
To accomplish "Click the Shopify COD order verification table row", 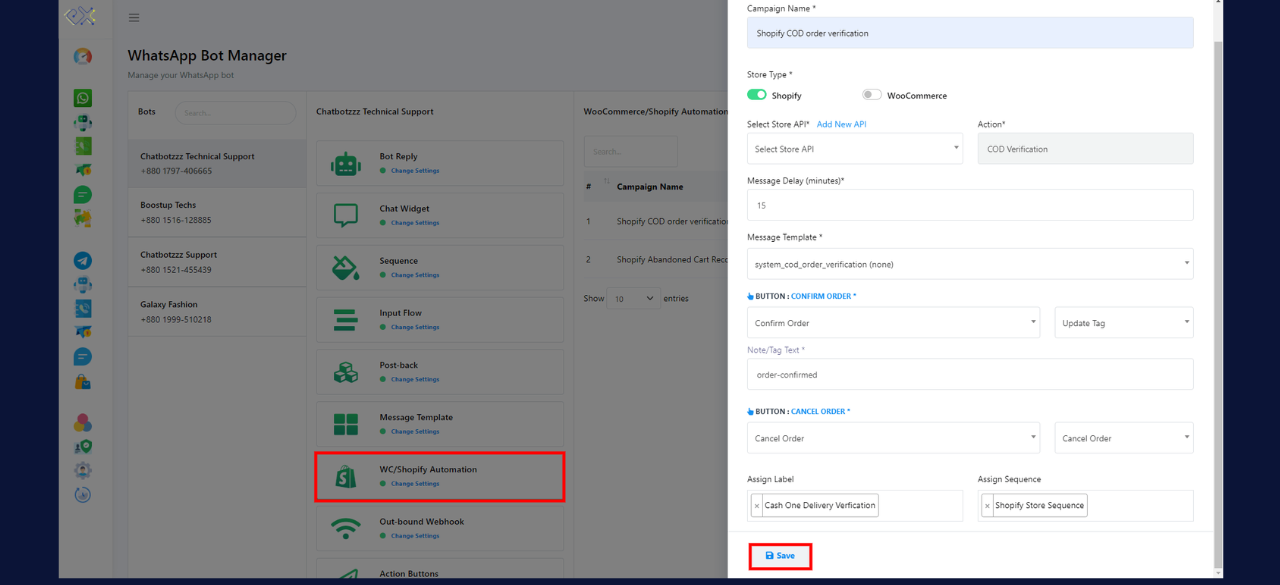I will coord(657,221).
